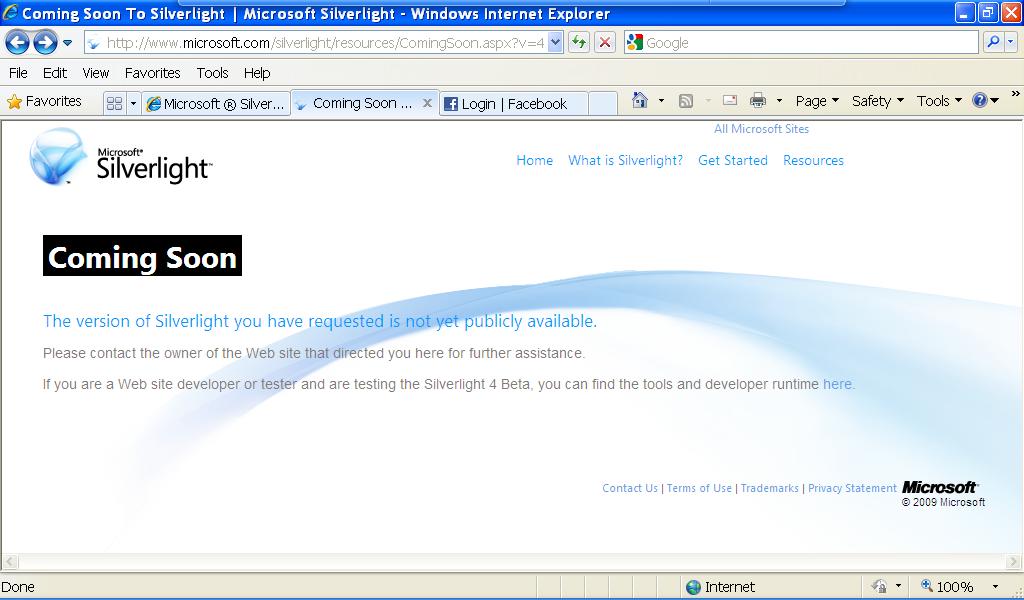Click the Internet Explorer title bar icon
The image size is (1024, 600).
(10, 12)
